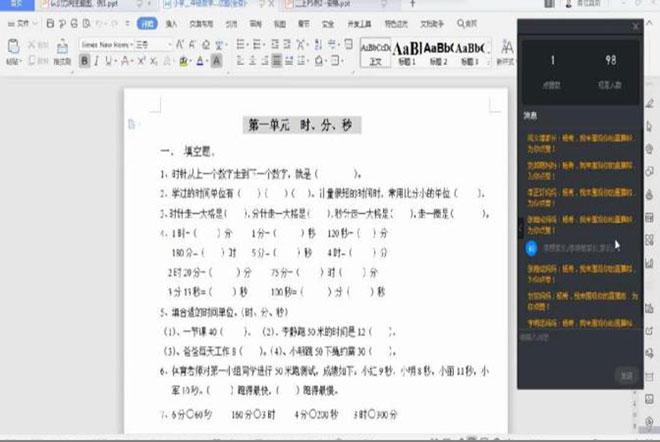Click the send button in chat panel
The height and width of the screenshot is (442, 660).
[x=626, y=375]
